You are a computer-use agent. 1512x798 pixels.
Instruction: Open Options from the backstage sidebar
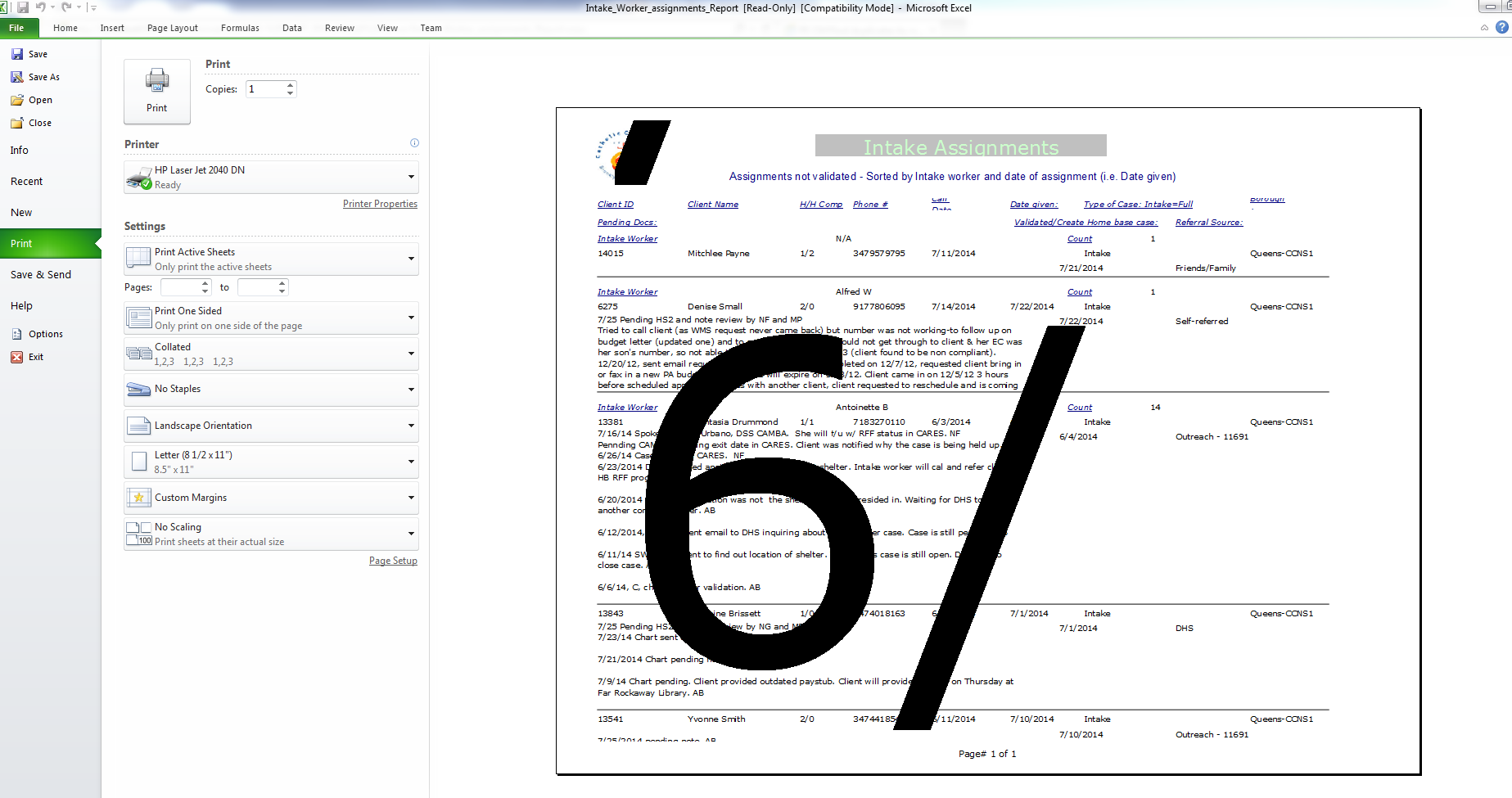coord(37,334)
